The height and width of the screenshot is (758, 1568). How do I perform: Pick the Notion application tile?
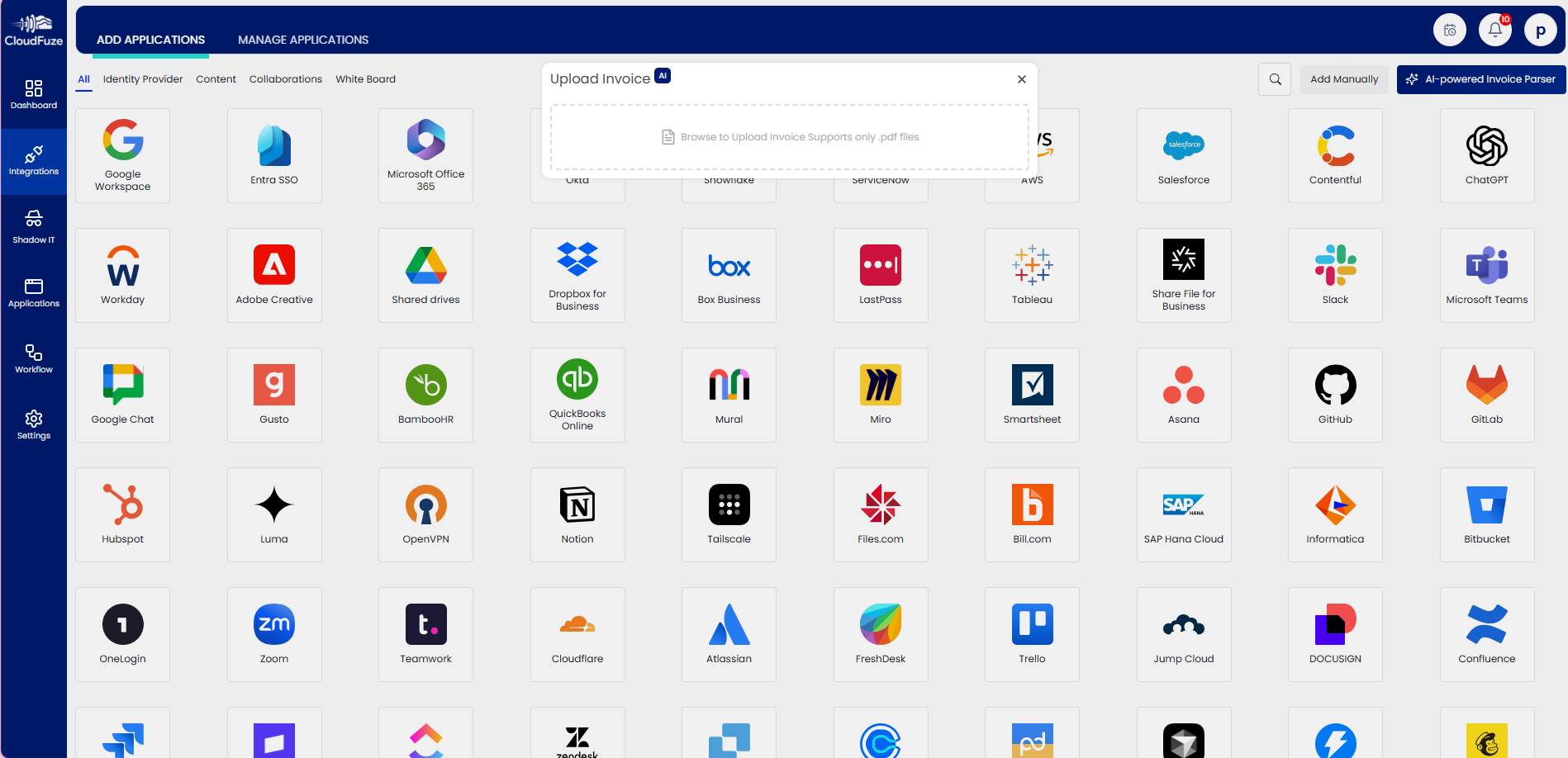pyautogui.click(x=577, y=514)
